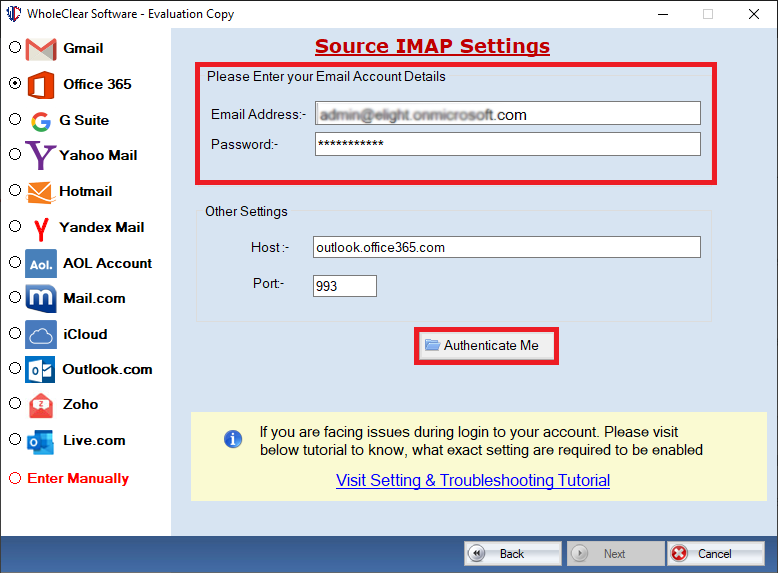Viewport: 778px width, 573px height.
Task: Select the iCloud radio button
Action: coord(15,333)
